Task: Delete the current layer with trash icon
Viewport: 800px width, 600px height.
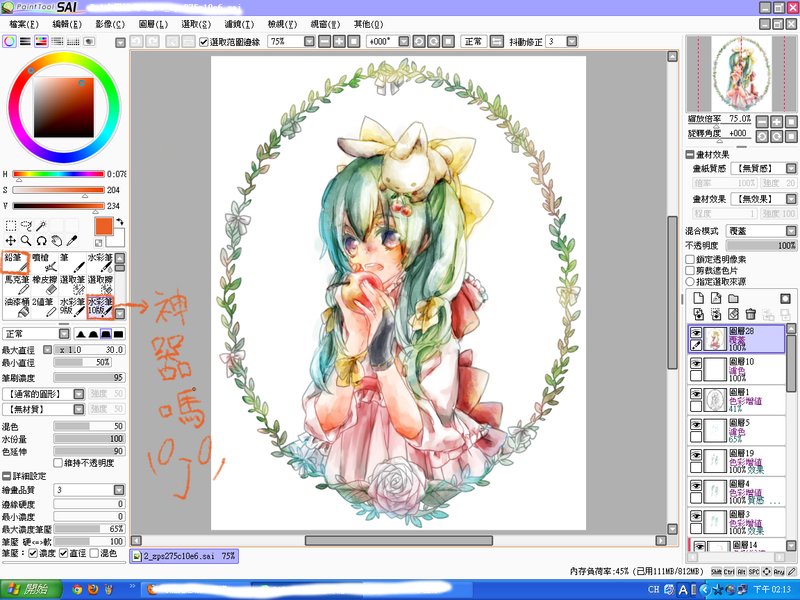Action: pyautogui.click(x=751, y=314)
